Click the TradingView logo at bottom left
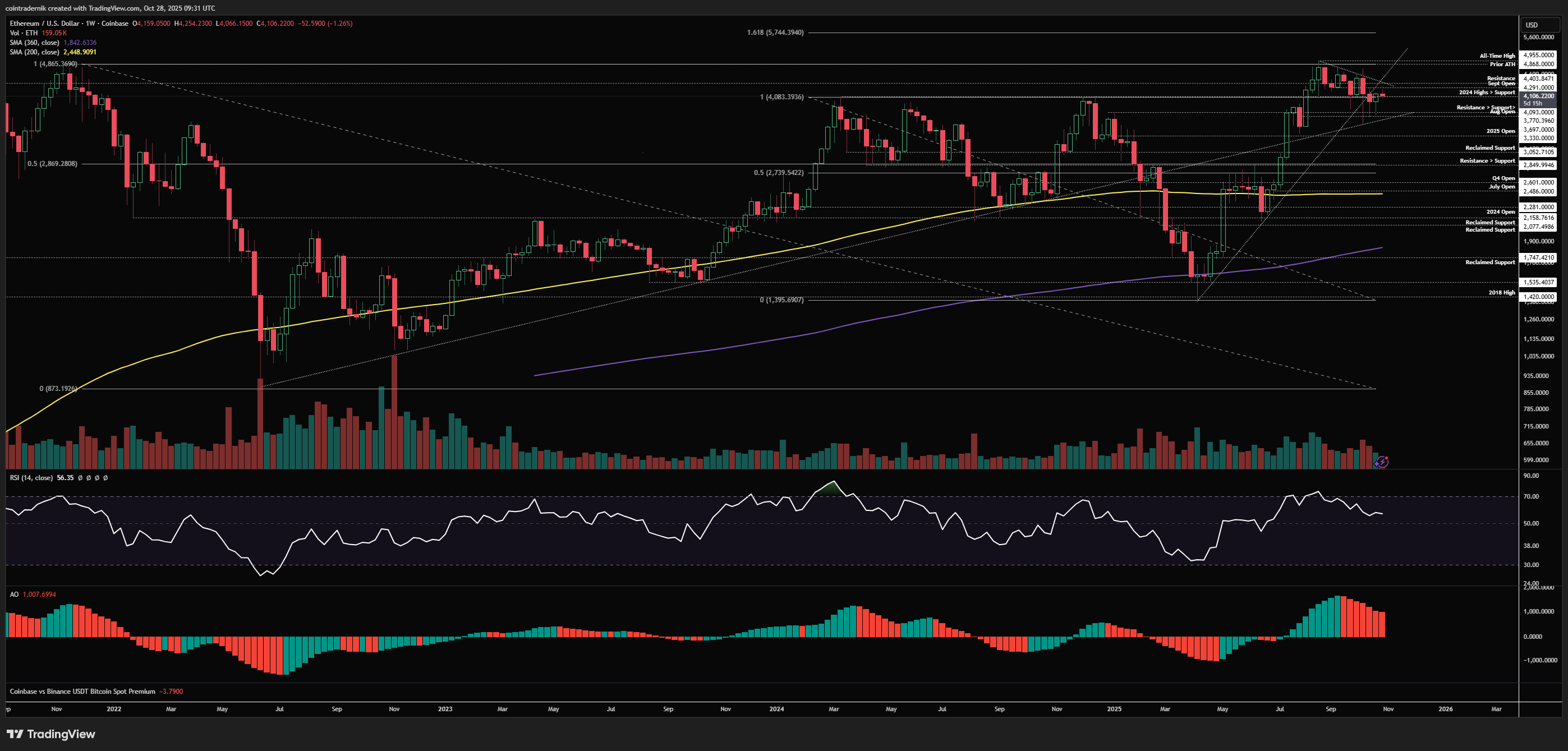1568x751 pixels. click(x=51, y=734)
